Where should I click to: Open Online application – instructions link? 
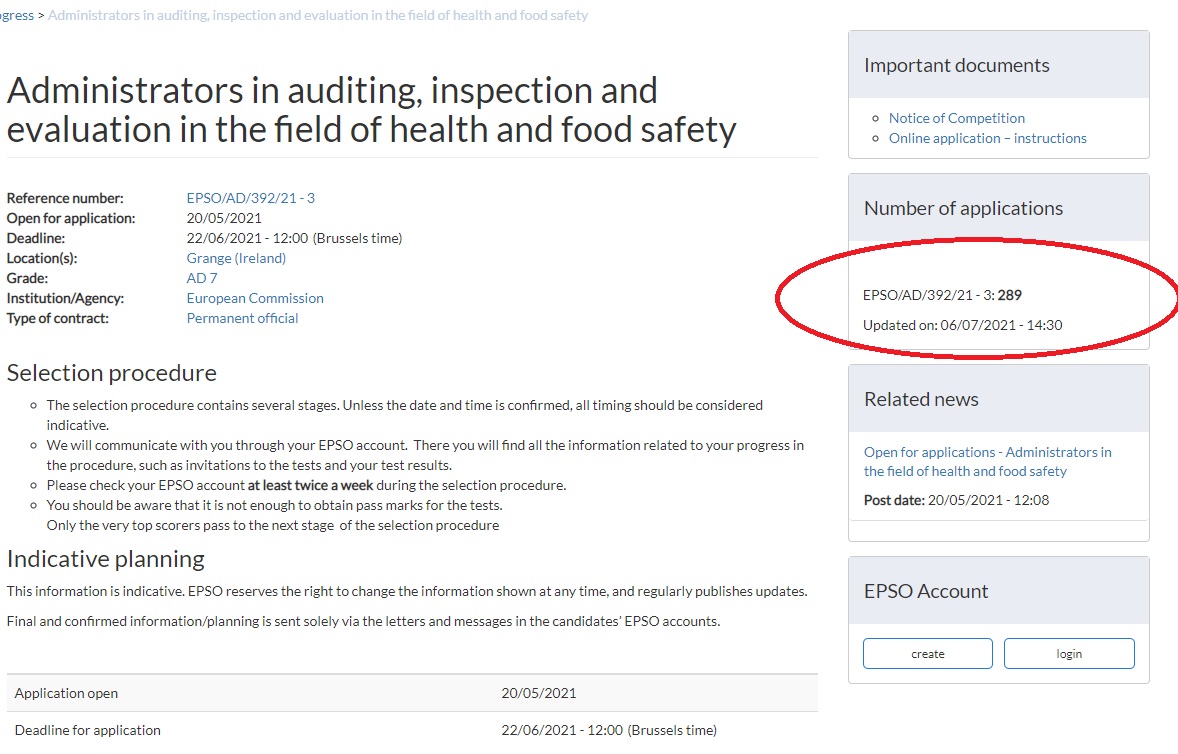987,138
